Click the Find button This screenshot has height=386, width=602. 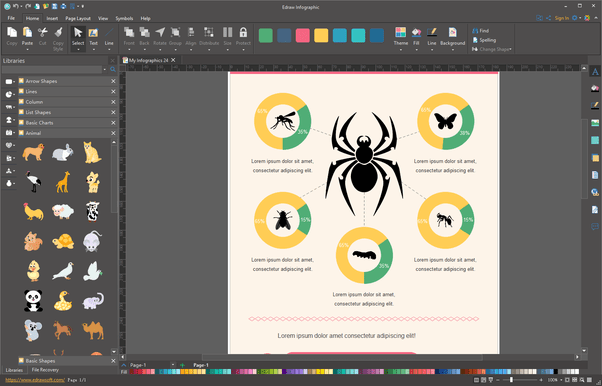point(481,30)
